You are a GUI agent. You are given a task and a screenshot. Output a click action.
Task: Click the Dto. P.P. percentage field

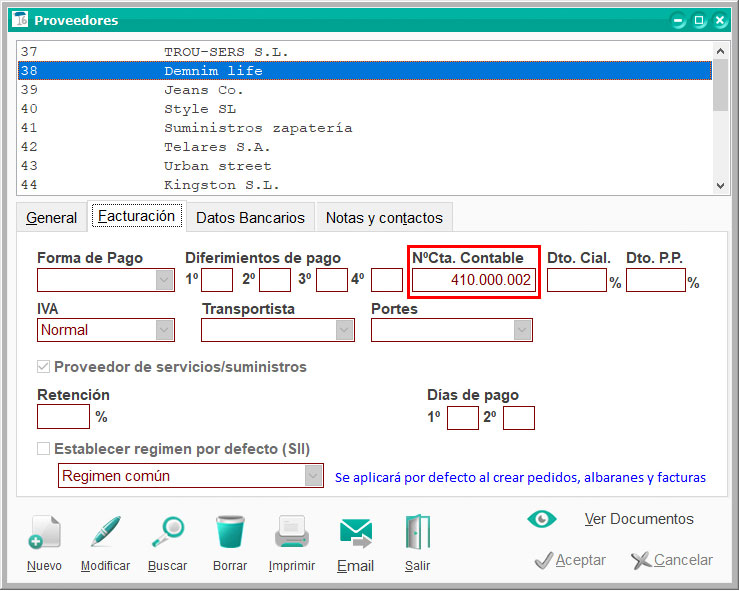click(x=656, y=280)
